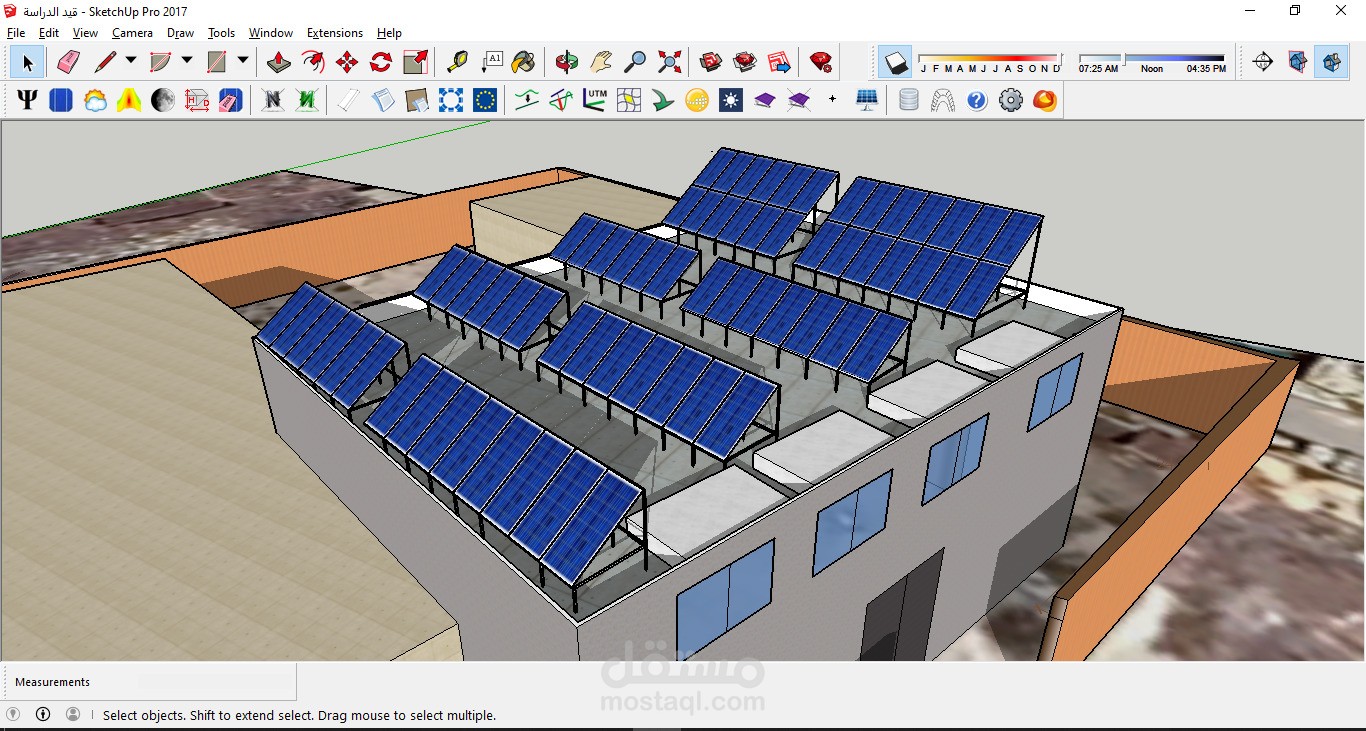Select the Text label tool
Viewport: 1366px width, 731px height.
tap(491, 62)
